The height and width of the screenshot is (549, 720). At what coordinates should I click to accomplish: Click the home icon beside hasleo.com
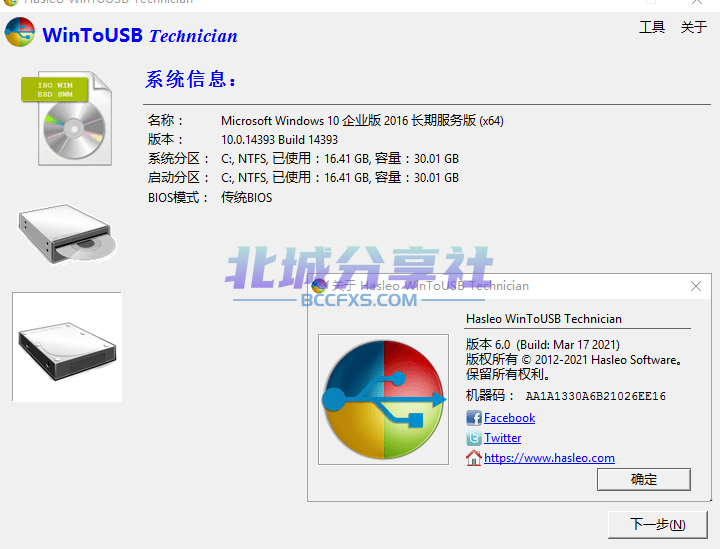click(473, 458)
